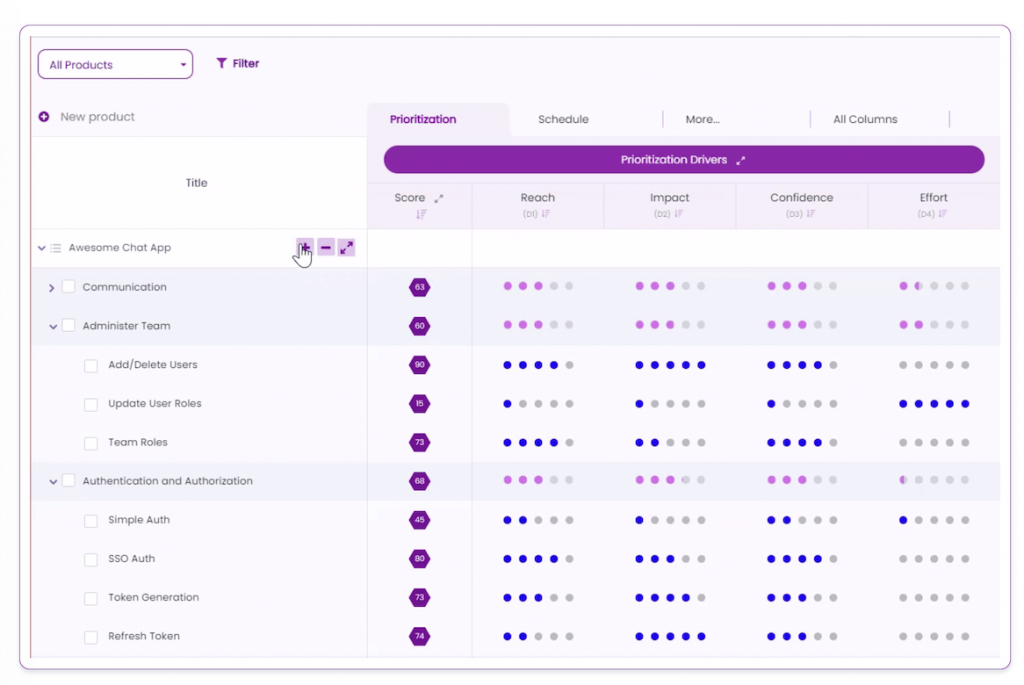Screen dimensions: 1024x685
Task: Click the Prioritization Drivers banner
Action: pyautogui.click(x=683, y=159)
